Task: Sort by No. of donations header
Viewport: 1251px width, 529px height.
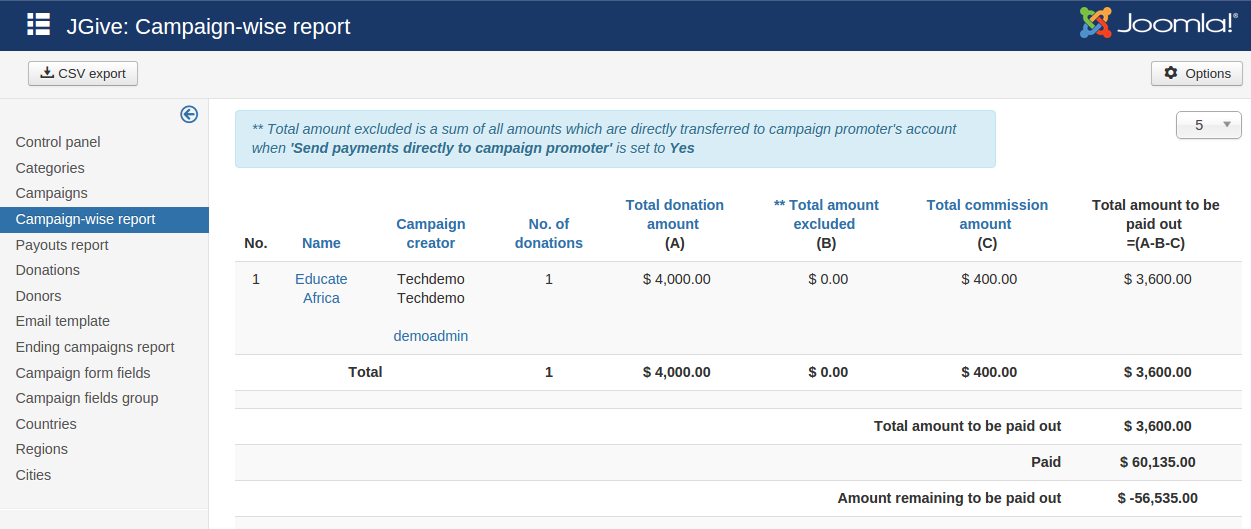Action: [549, 233]
